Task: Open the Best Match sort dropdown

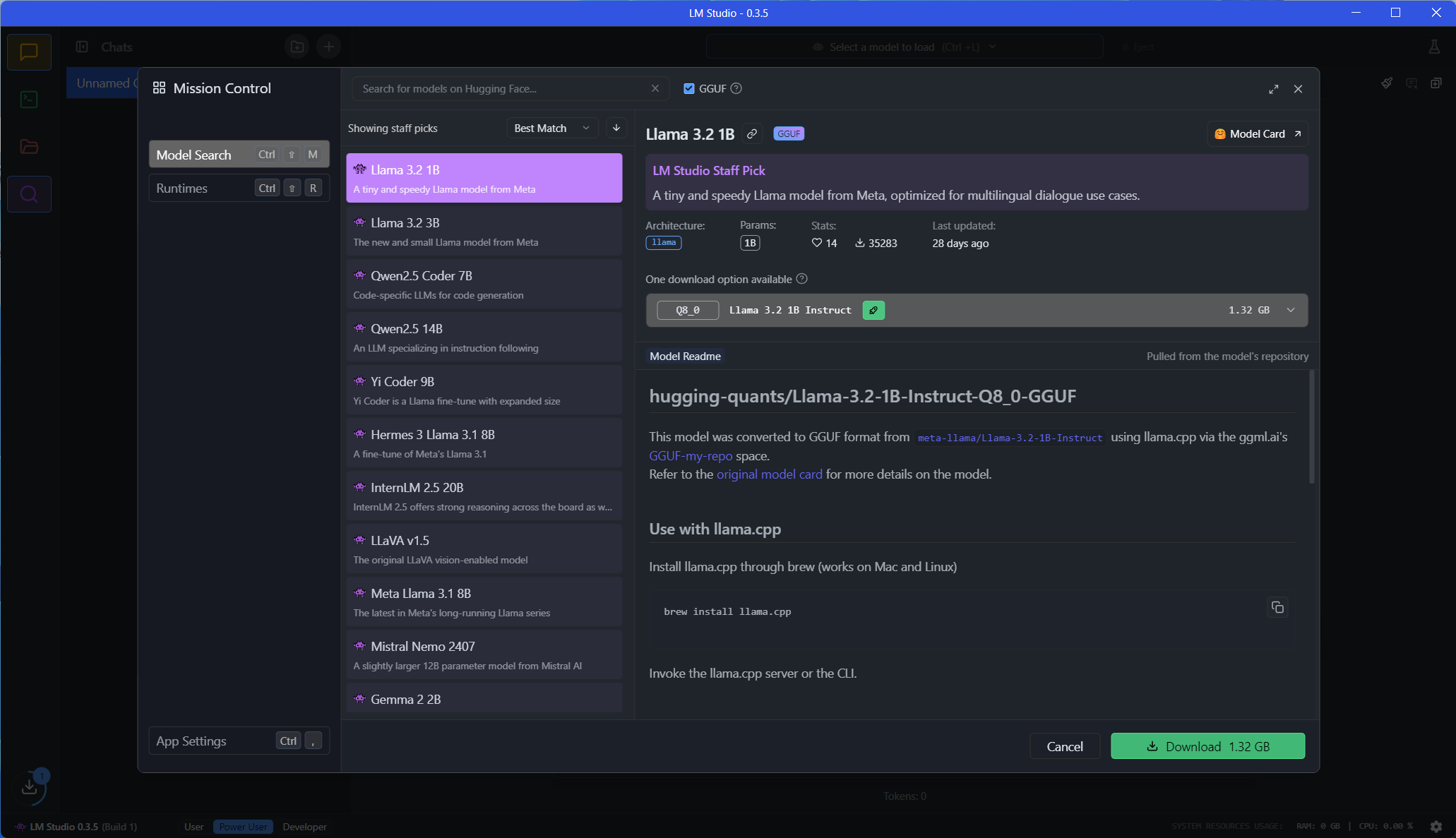Action: pyautogui.click(x=552, y=128)
